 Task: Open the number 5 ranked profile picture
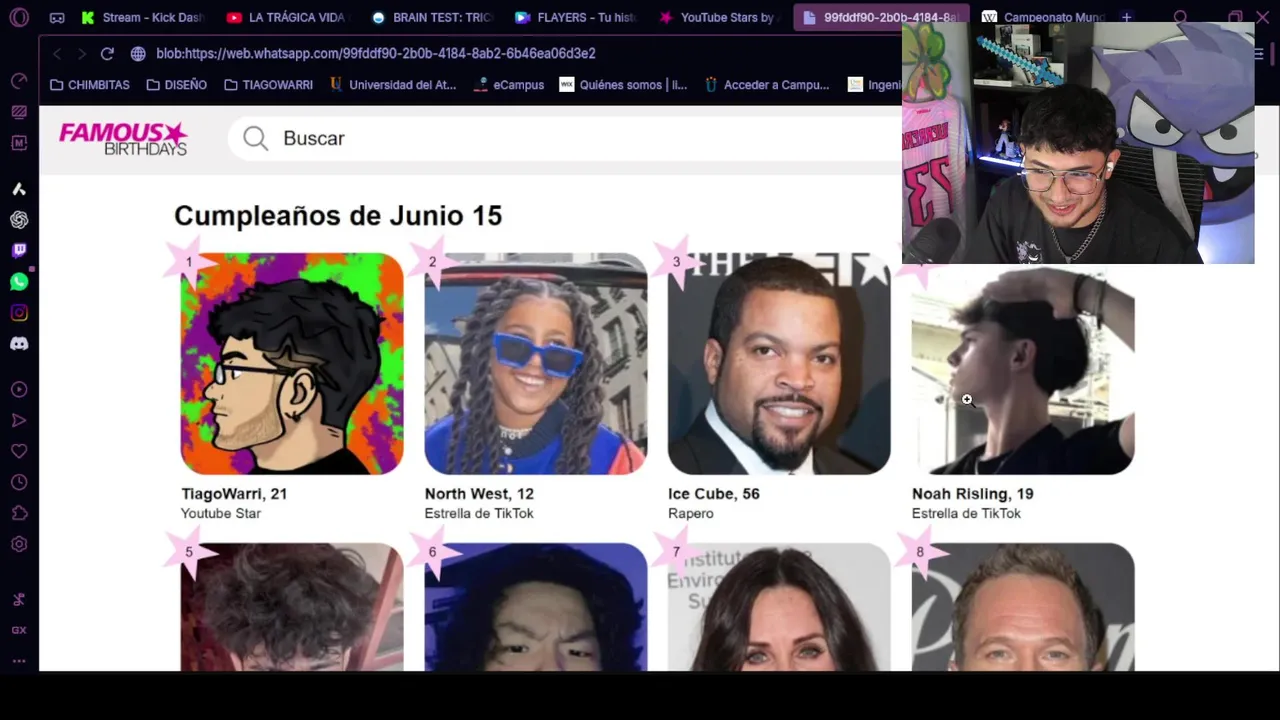pyautogui.click(x=292, y=607)
